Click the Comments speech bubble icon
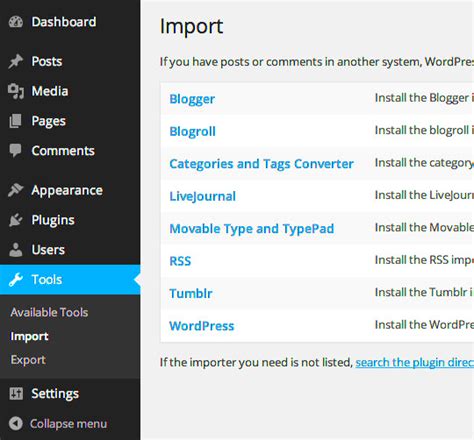The height and width of the screenshot is (440, 474). (x=15, y=151)
